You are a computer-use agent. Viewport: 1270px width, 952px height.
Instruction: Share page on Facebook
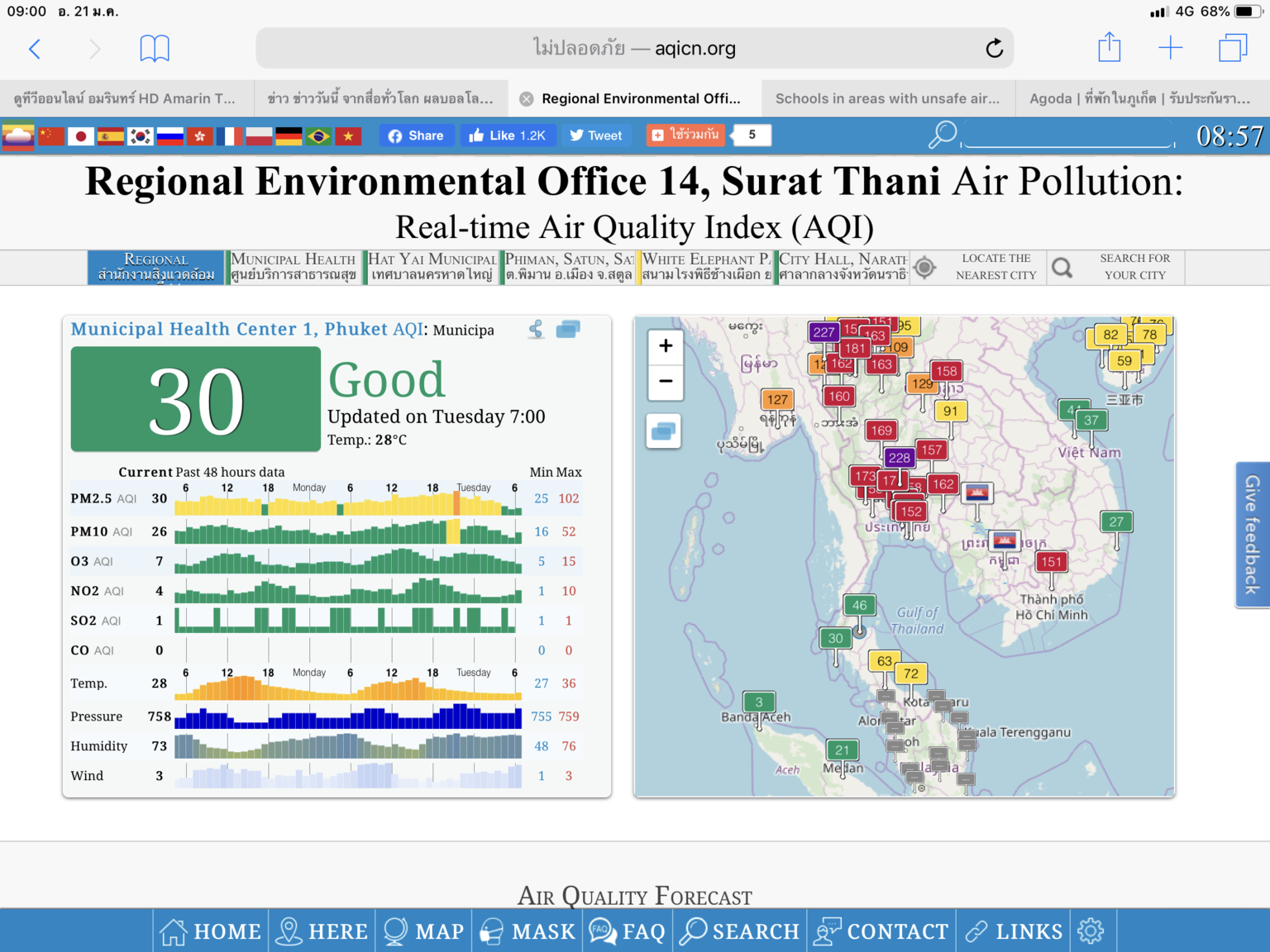tap(417, 136)
